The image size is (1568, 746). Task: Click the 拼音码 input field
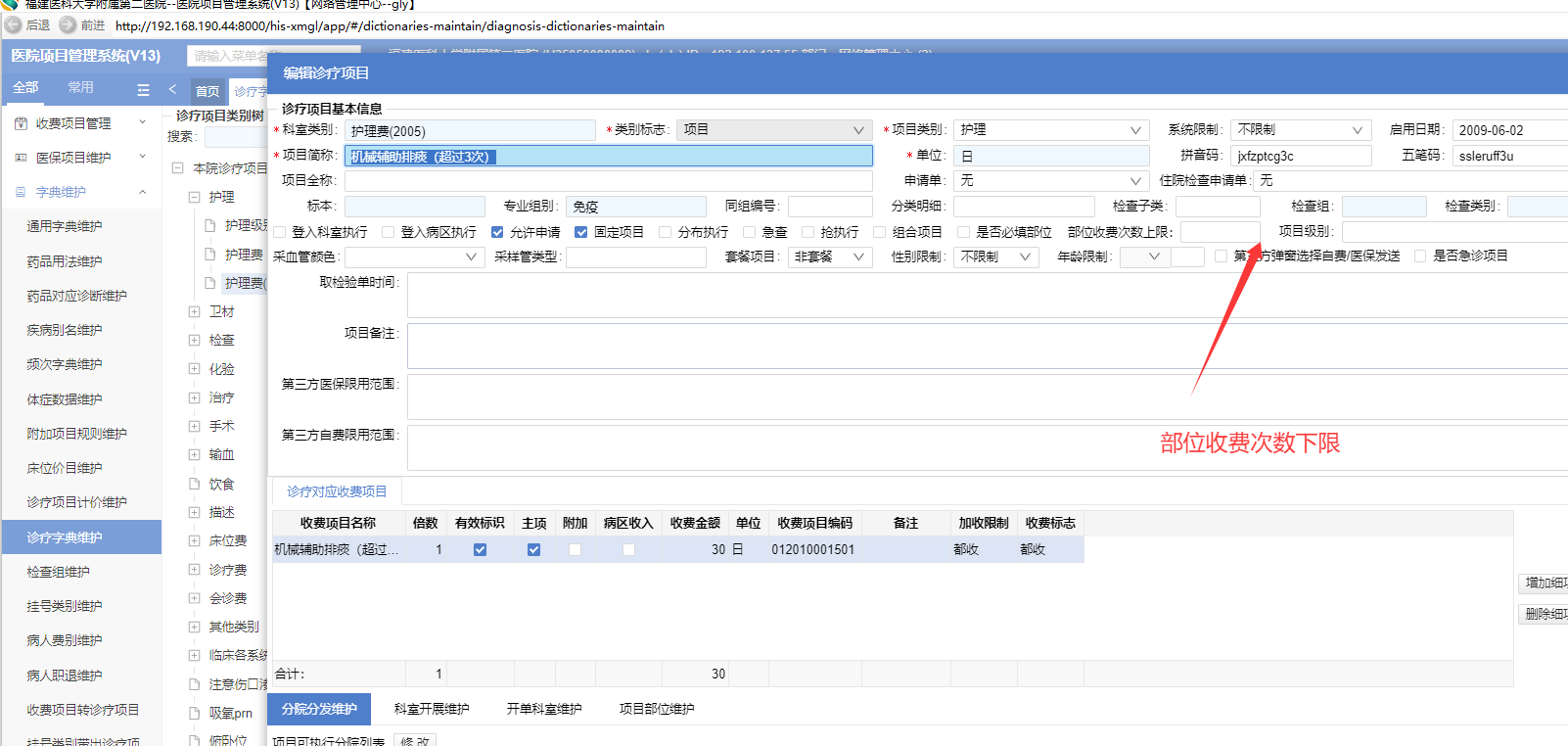click(1301, 156)
